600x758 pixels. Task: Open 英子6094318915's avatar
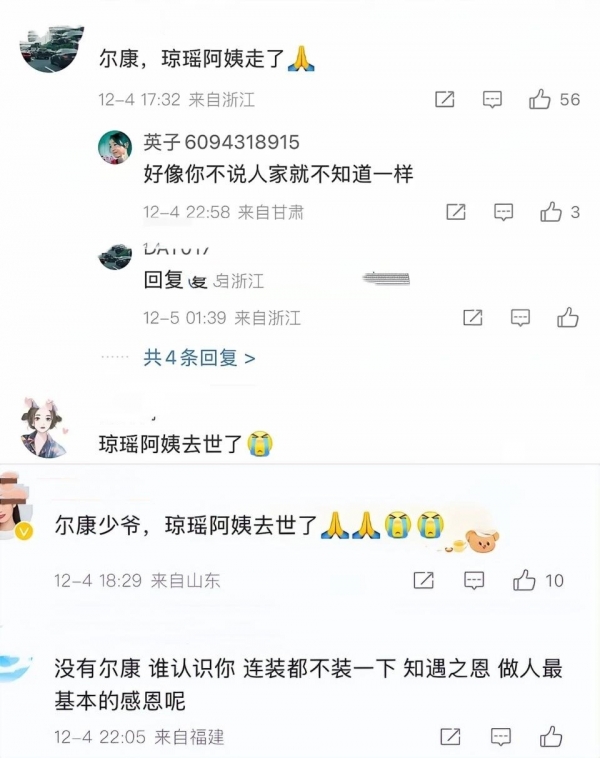click(x=115, y=147)
